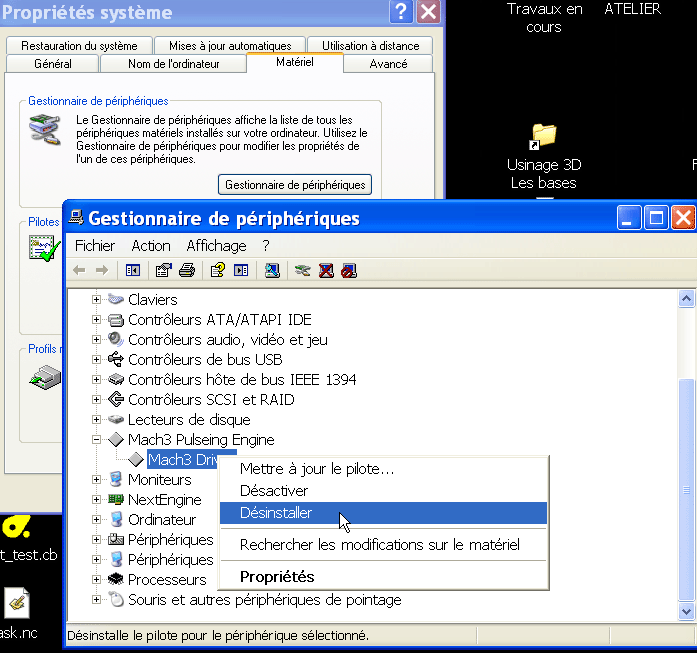This screenshot has width=697, height=653.
Task: Click the Back arrow in Device Manager toolbar
Action: [x=79, y=270]
